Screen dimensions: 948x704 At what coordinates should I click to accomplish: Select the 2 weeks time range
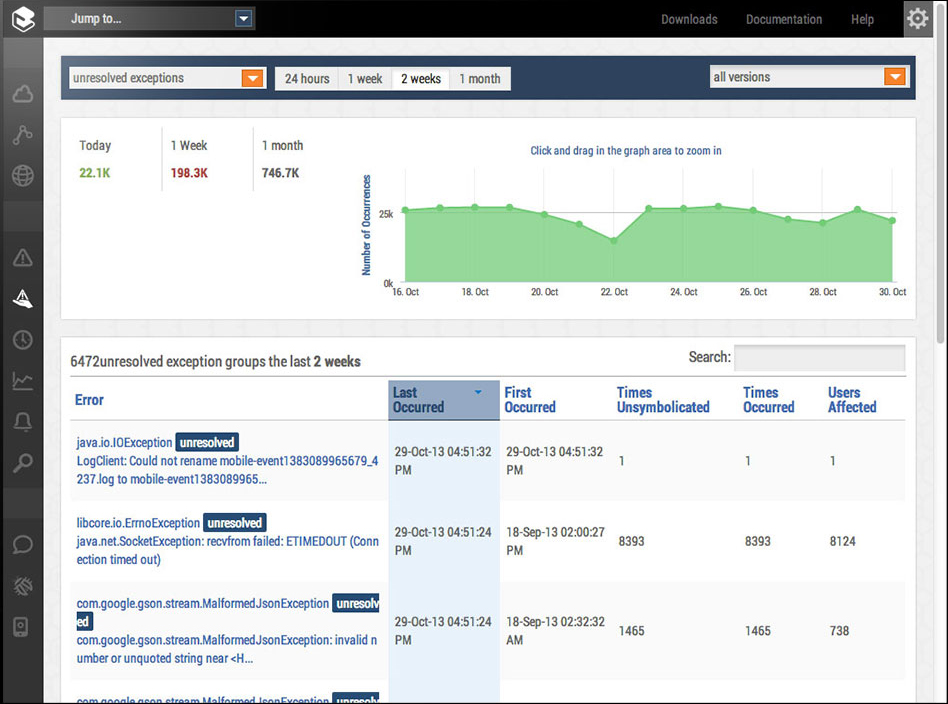click(421, 79)
